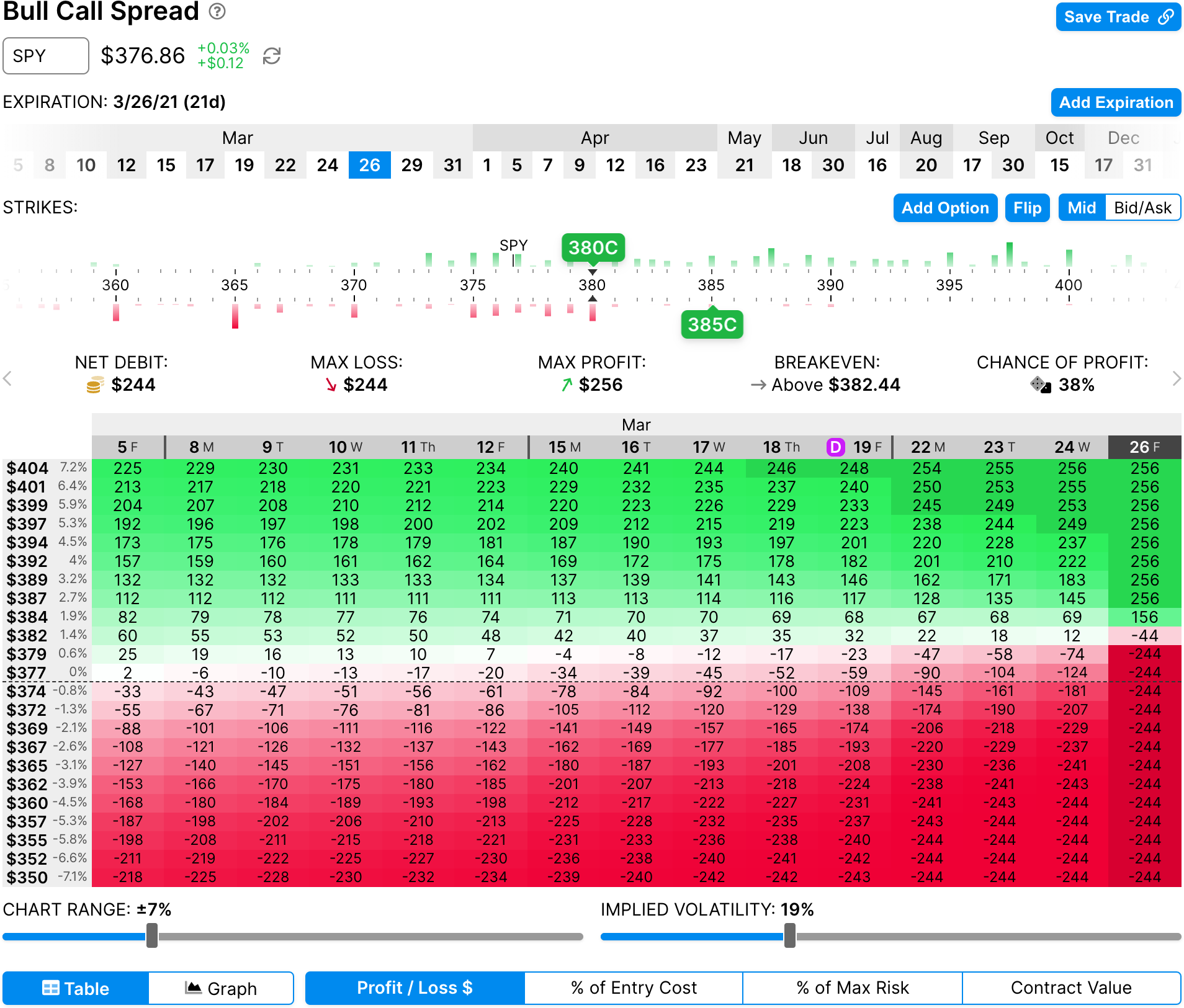Viewport: 1184px width, 1008px height.
Task: Click the SPY ticker input field
Action: click(x=45, y=56)
